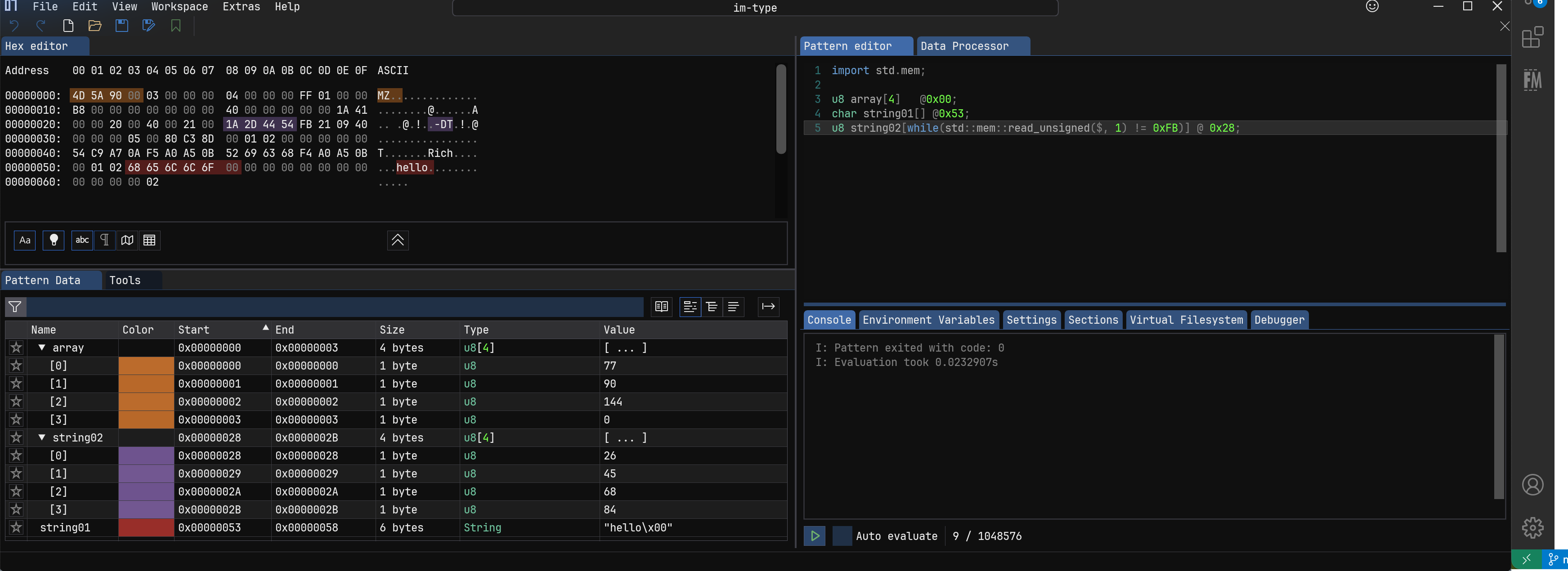Click the pilcrow advanced decoding icon
1568x571 pixels.
[x=105, y=240]
